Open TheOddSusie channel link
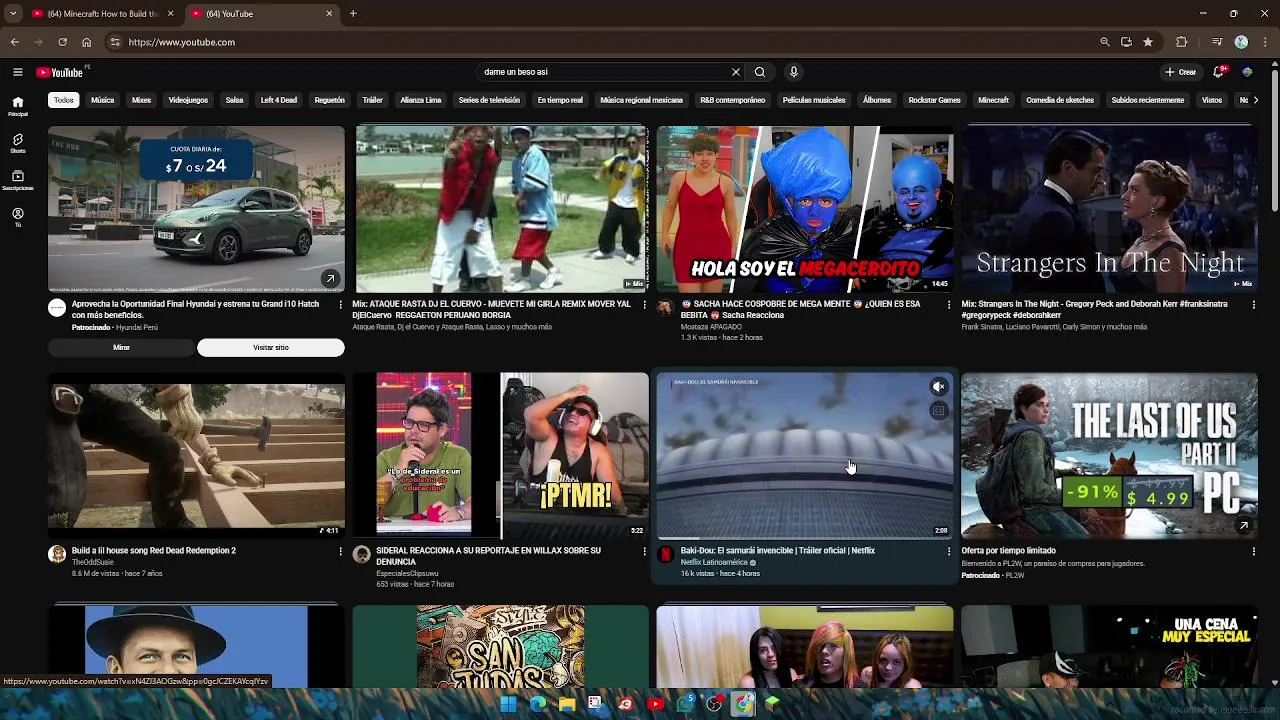 pos(93,562)
